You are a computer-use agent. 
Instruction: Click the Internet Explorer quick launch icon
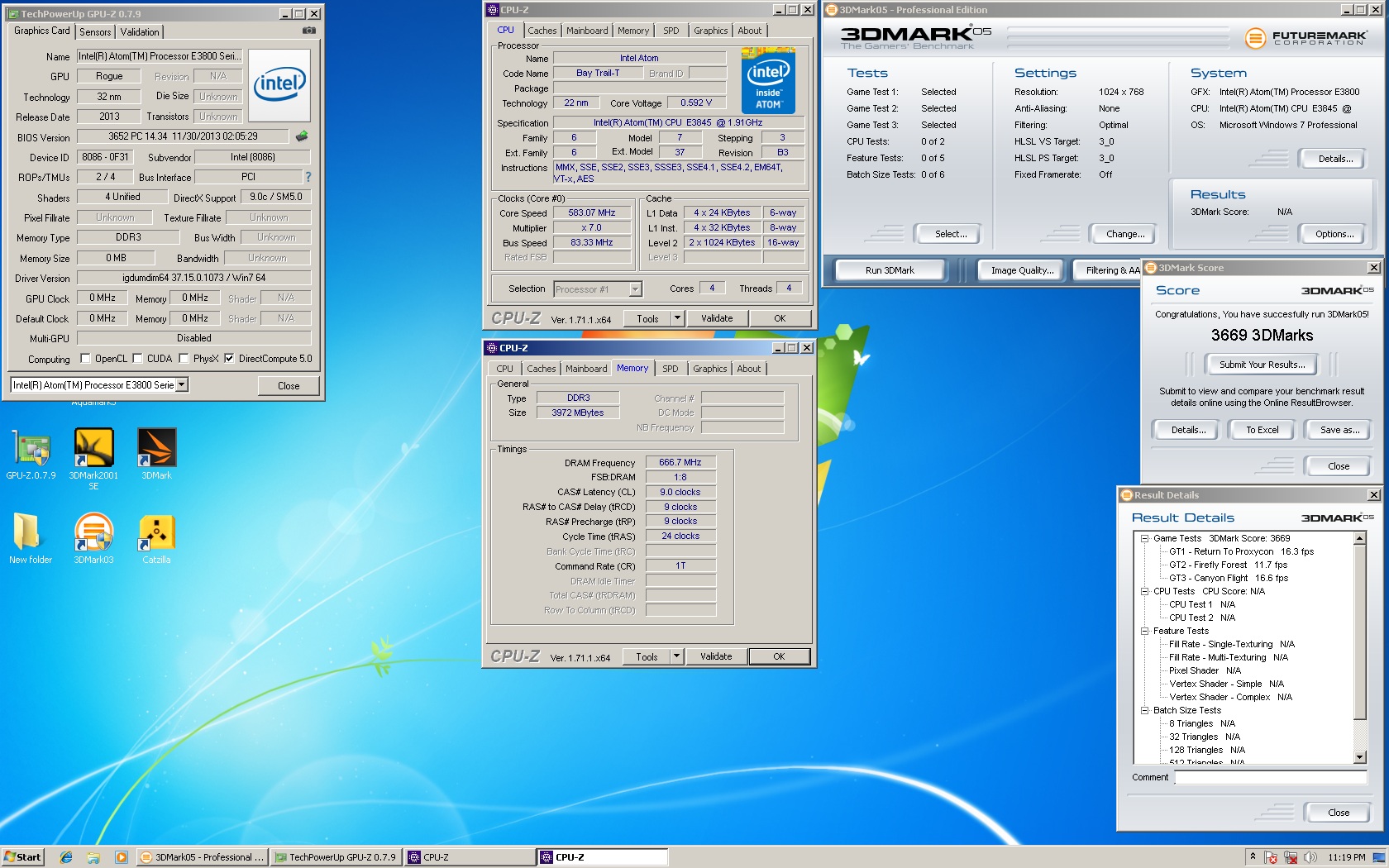coord(66,857)
